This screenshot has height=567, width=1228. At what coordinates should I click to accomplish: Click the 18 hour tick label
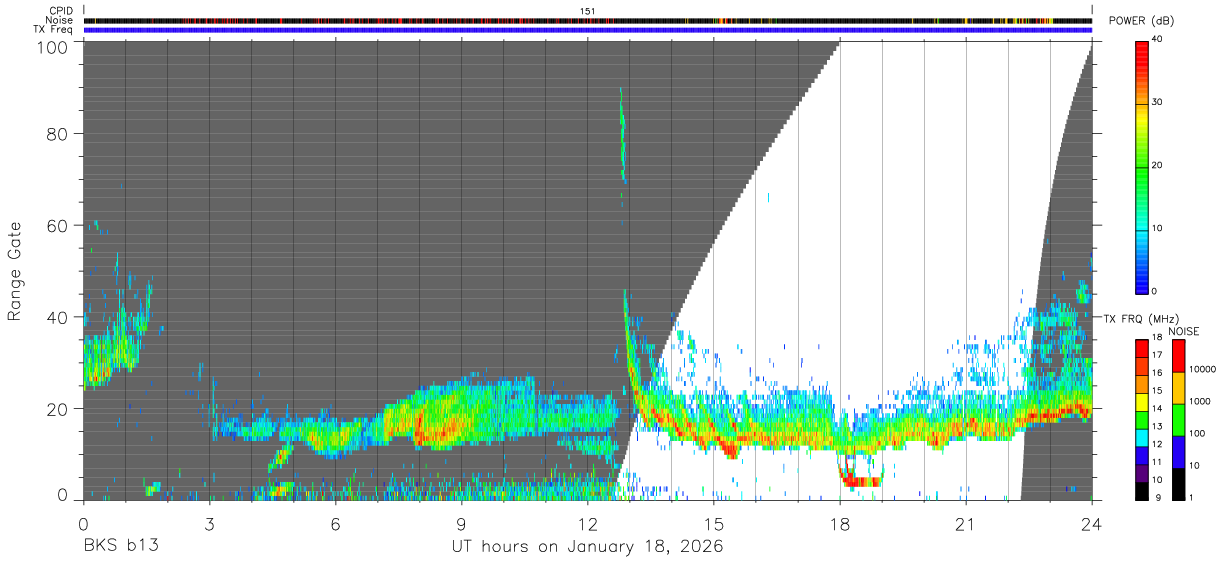[x=840, y=524]
